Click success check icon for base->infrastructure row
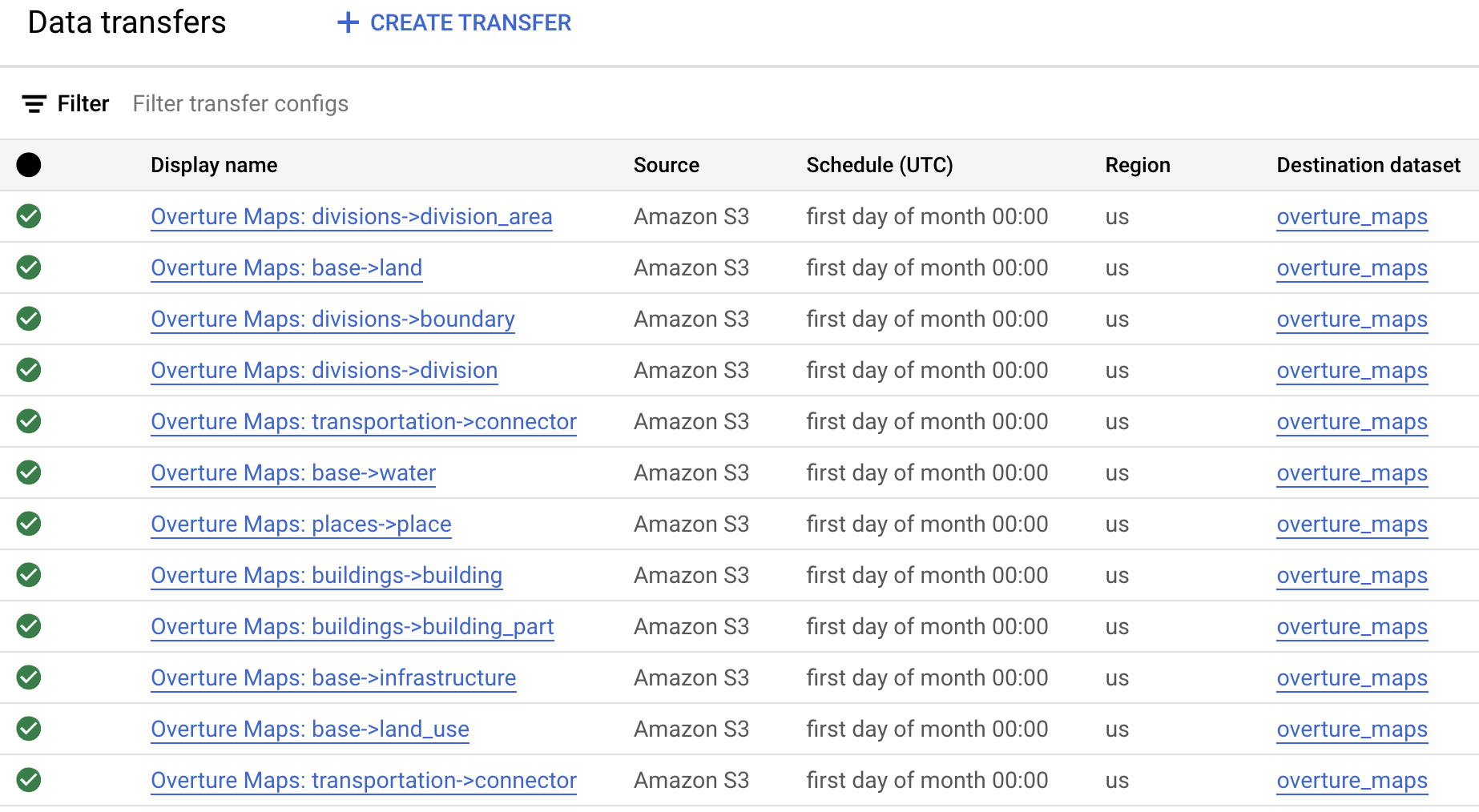Viewport: 1479px width, 812px height. tap(29, 677)
